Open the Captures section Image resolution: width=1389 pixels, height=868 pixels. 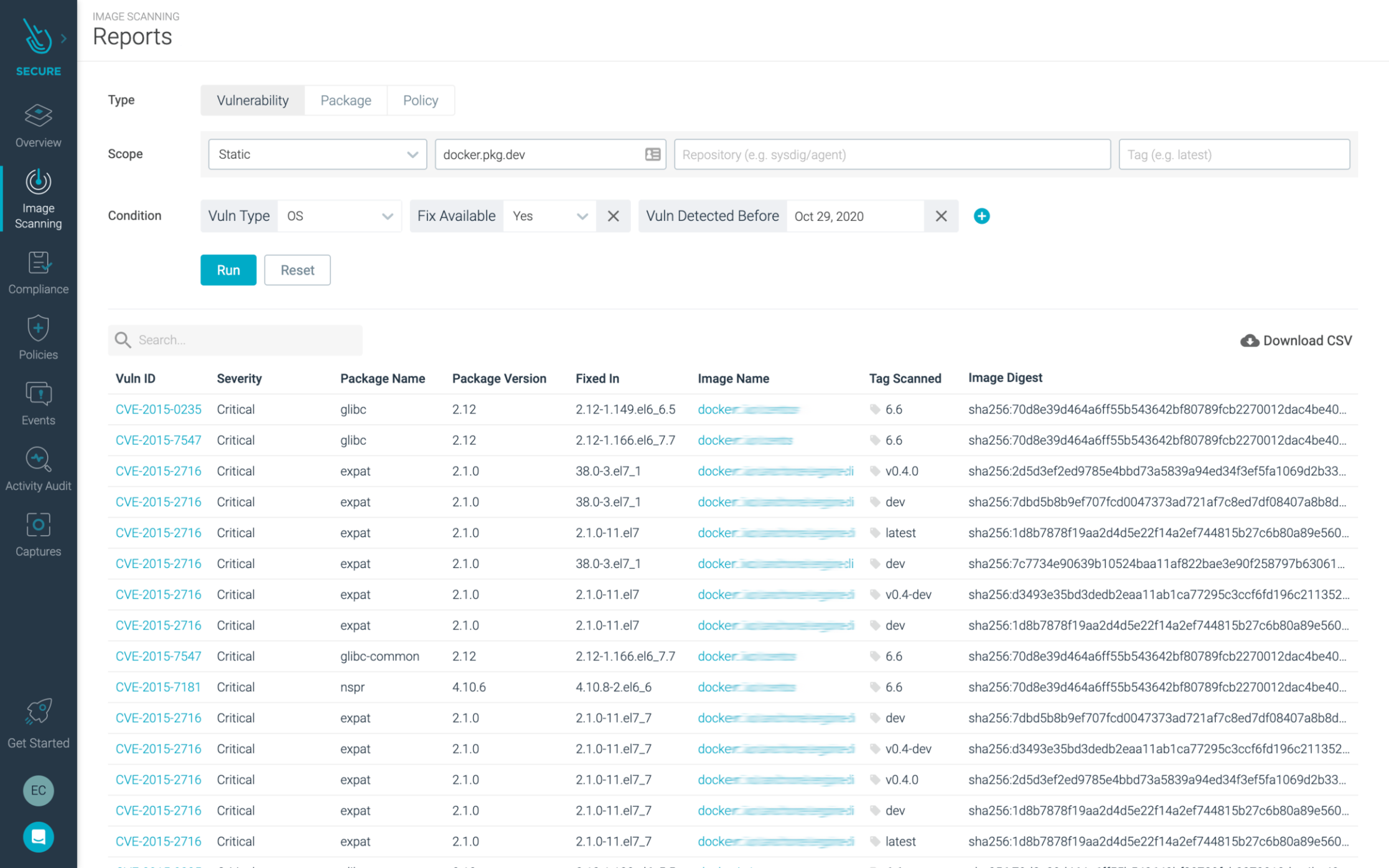point(38,535)
